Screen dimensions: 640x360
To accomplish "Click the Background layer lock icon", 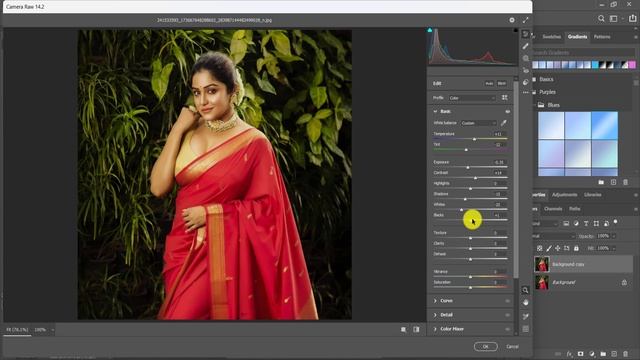I will (624, 282).
